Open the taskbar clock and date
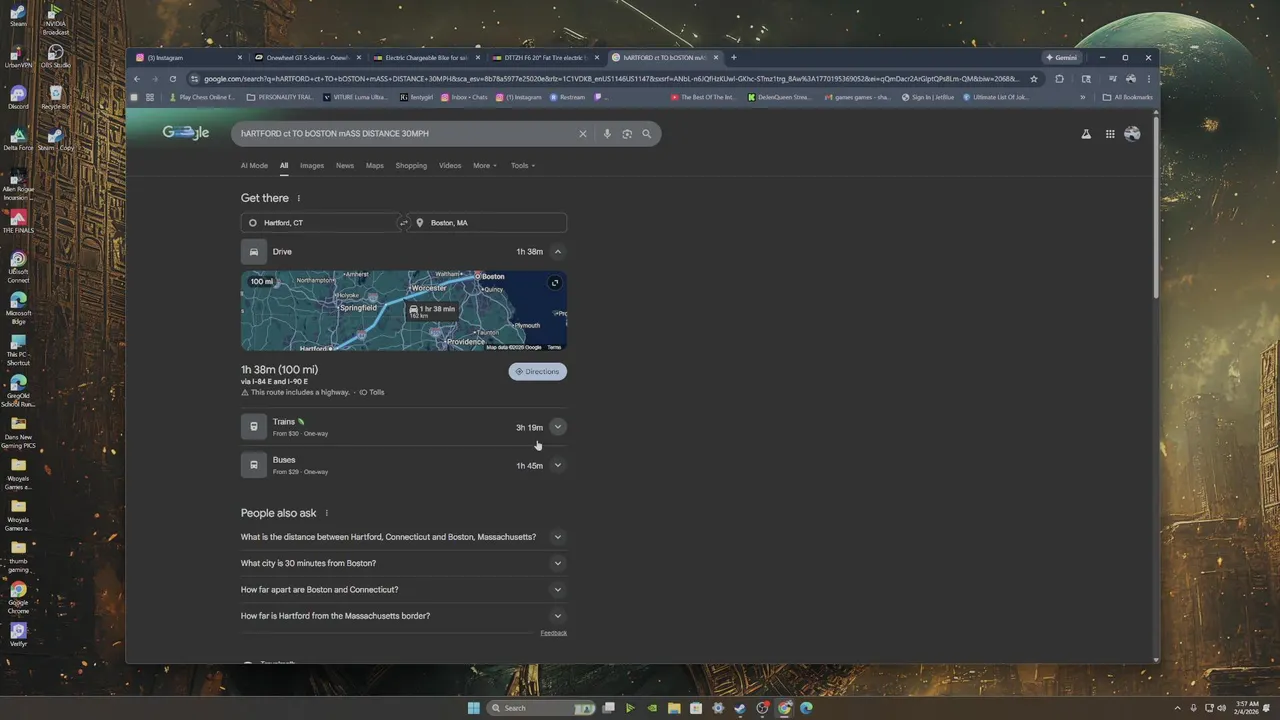 [1246, 708]
